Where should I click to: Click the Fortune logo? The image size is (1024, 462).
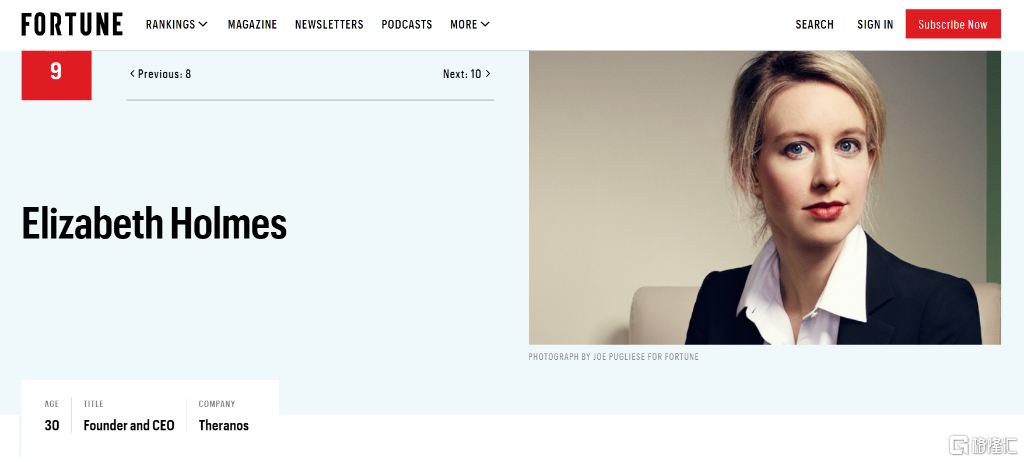click(72, 24)
